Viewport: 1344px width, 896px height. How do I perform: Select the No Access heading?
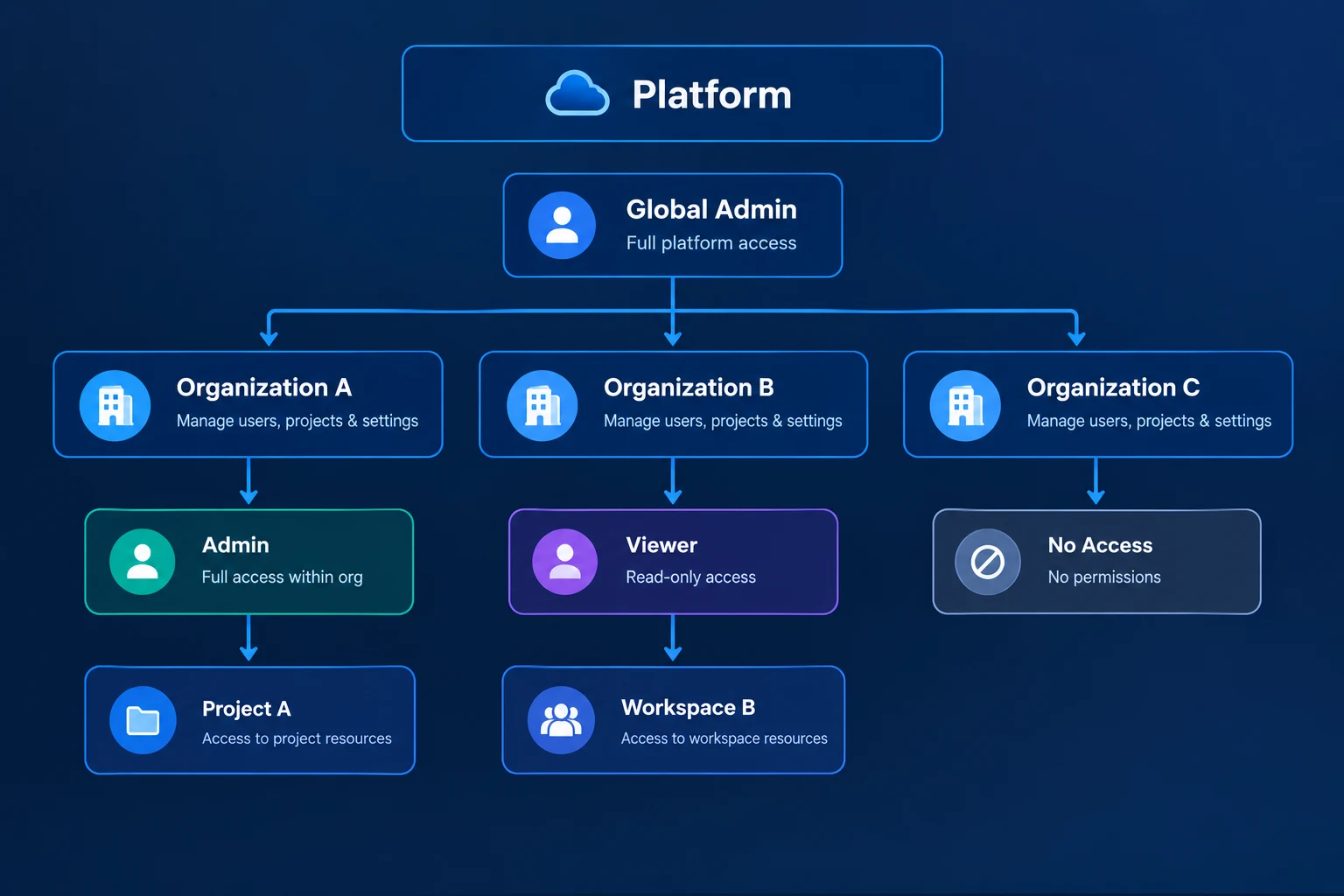pyautogui.click(x=1100, y=545)
